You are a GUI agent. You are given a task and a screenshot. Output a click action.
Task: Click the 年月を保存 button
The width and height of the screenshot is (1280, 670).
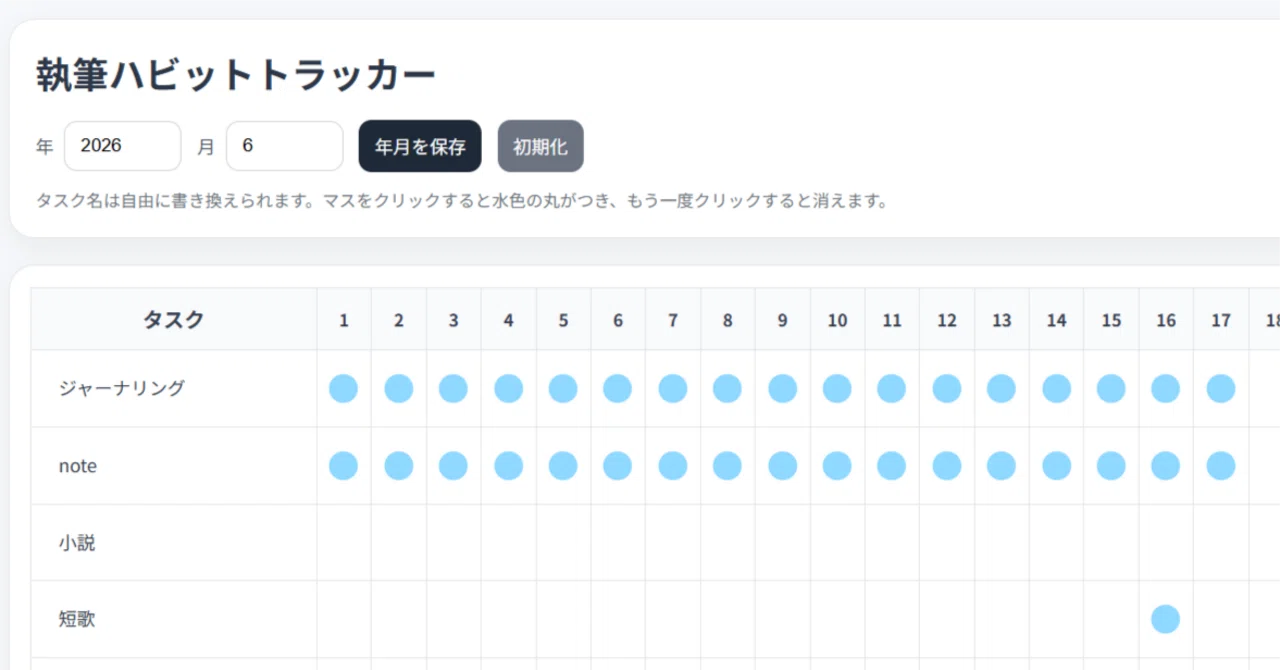420,146
